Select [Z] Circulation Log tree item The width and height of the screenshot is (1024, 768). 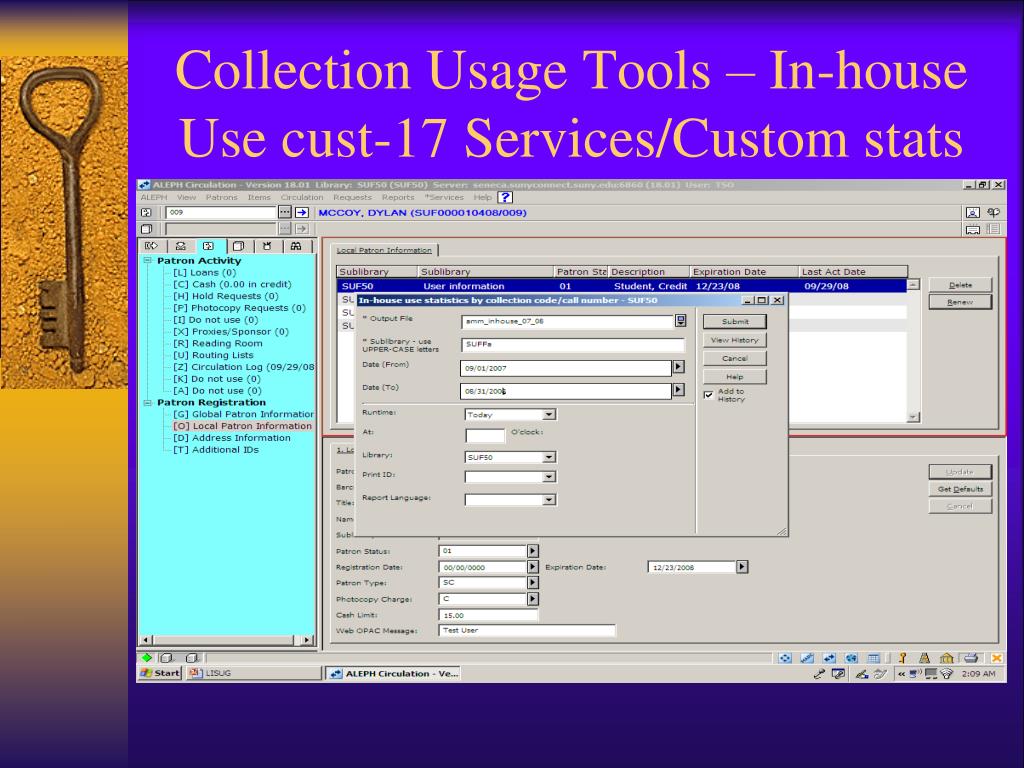pos(244,367)
